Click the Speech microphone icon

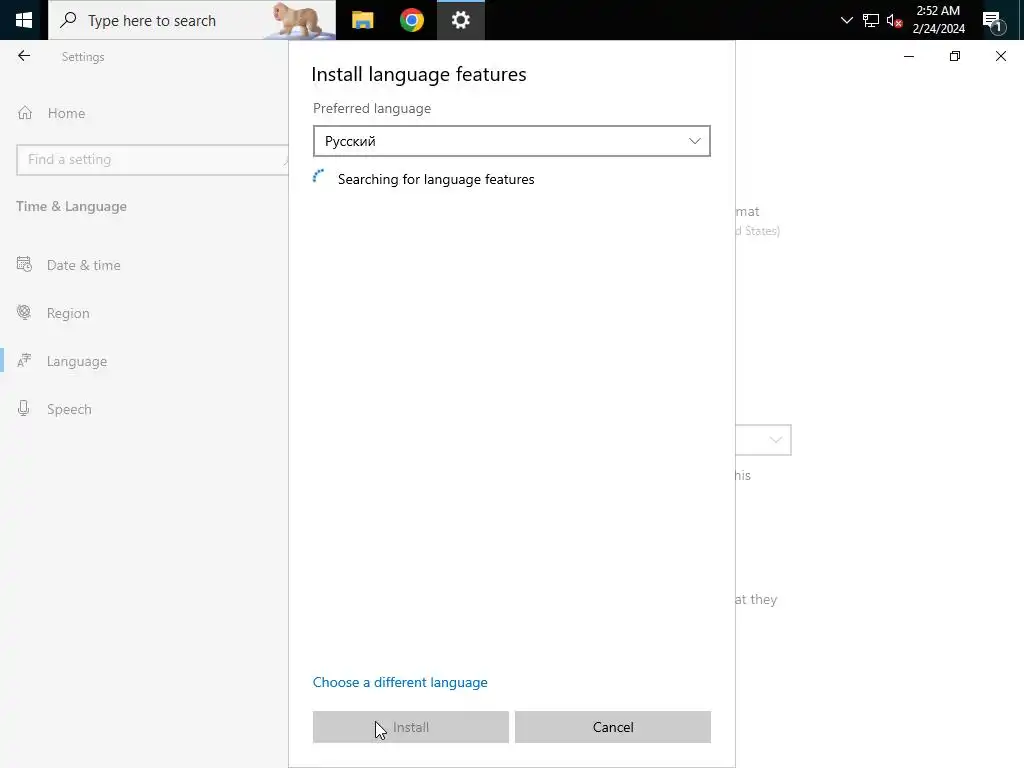pos(24,409)
